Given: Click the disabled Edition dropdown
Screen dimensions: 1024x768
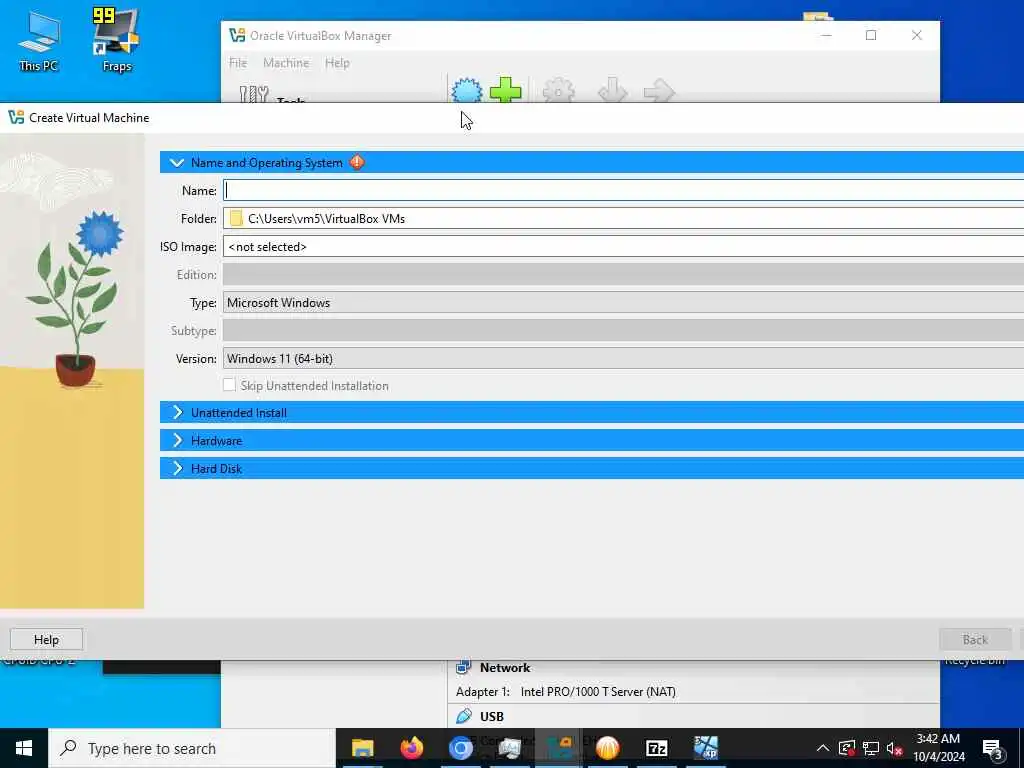Looking at the screenshot, I should pos(623,274).
